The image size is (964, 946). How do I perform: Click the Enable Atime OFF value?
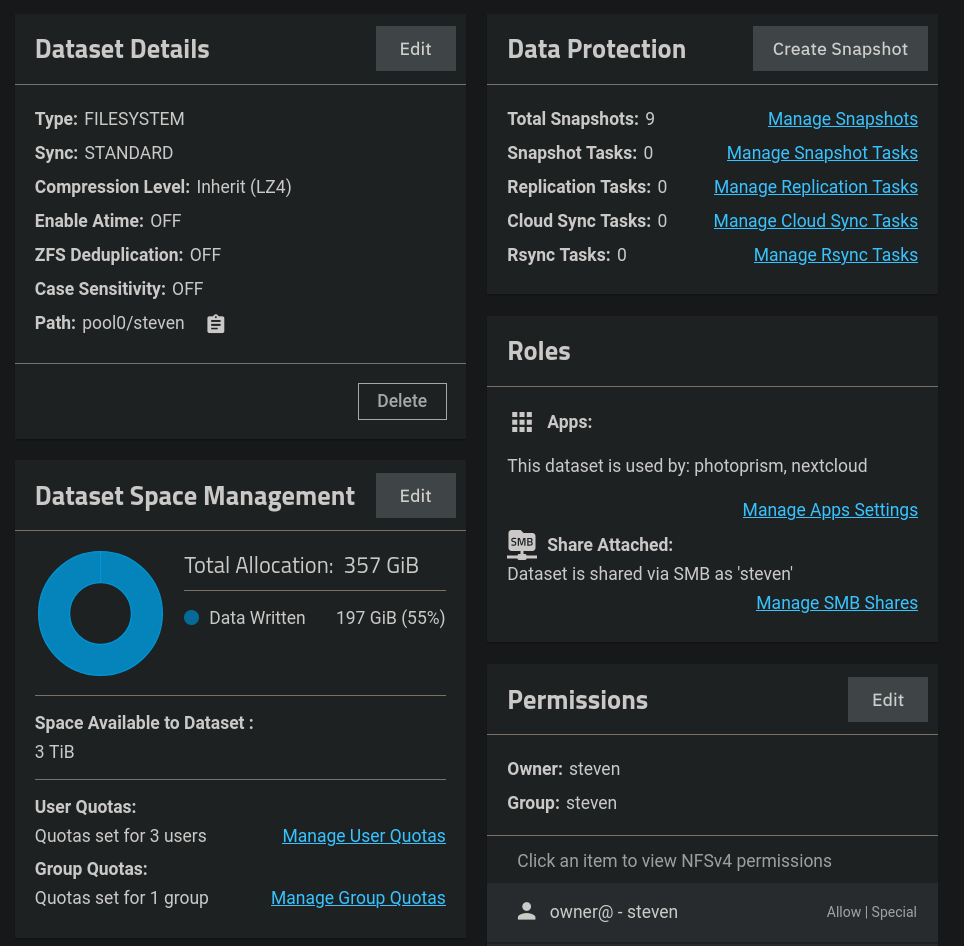tap(165, 221)
